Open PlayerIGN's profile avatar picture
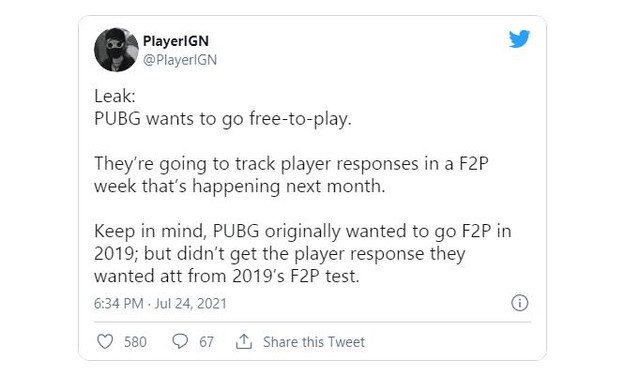 [116, 50]
